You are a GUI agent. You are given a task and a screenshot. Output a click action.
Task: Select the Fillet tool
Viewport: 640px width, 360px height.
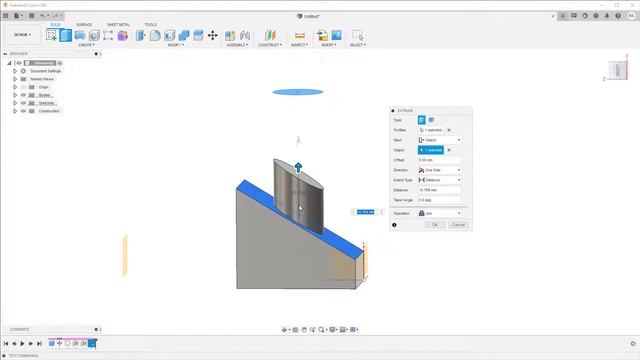[x=155, y=36]
